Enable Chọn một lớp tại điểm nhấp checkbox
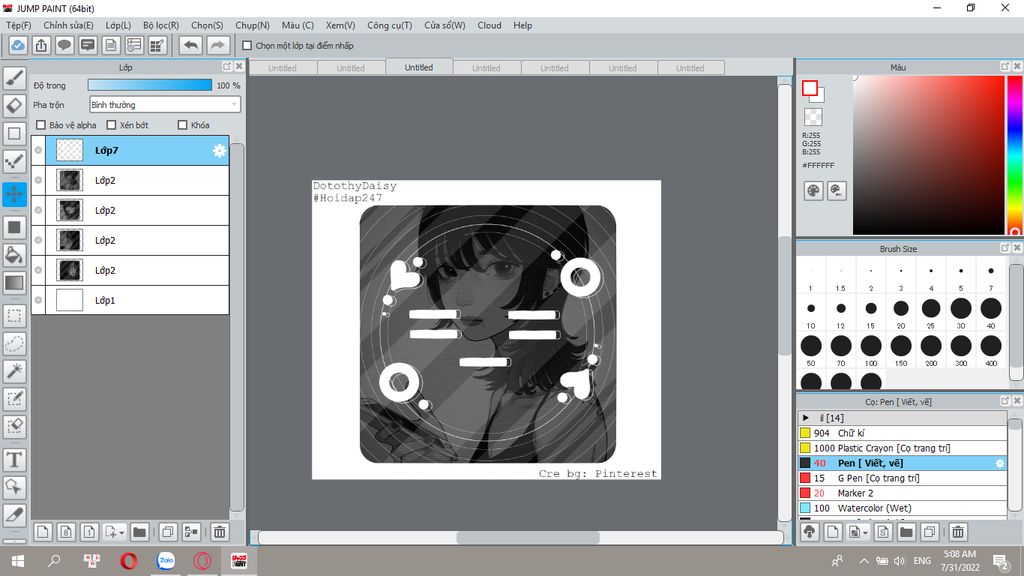This screenshot has width=1024, height=576. (x=247, y=46)
